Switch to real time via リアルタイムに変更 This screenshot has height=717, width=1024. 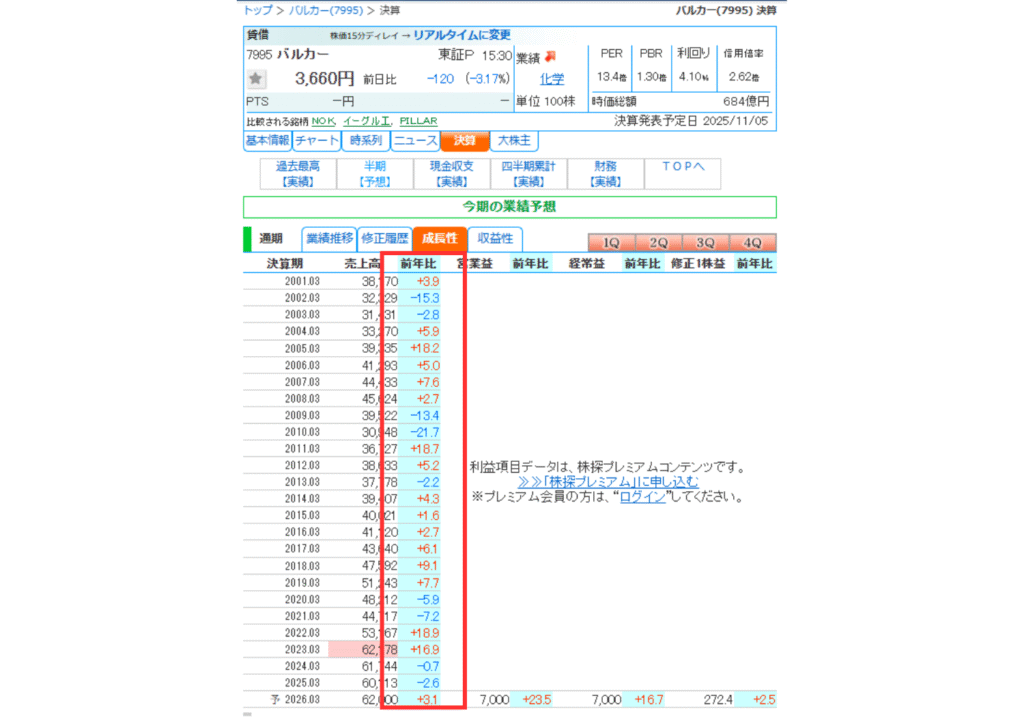coord(461,35)
